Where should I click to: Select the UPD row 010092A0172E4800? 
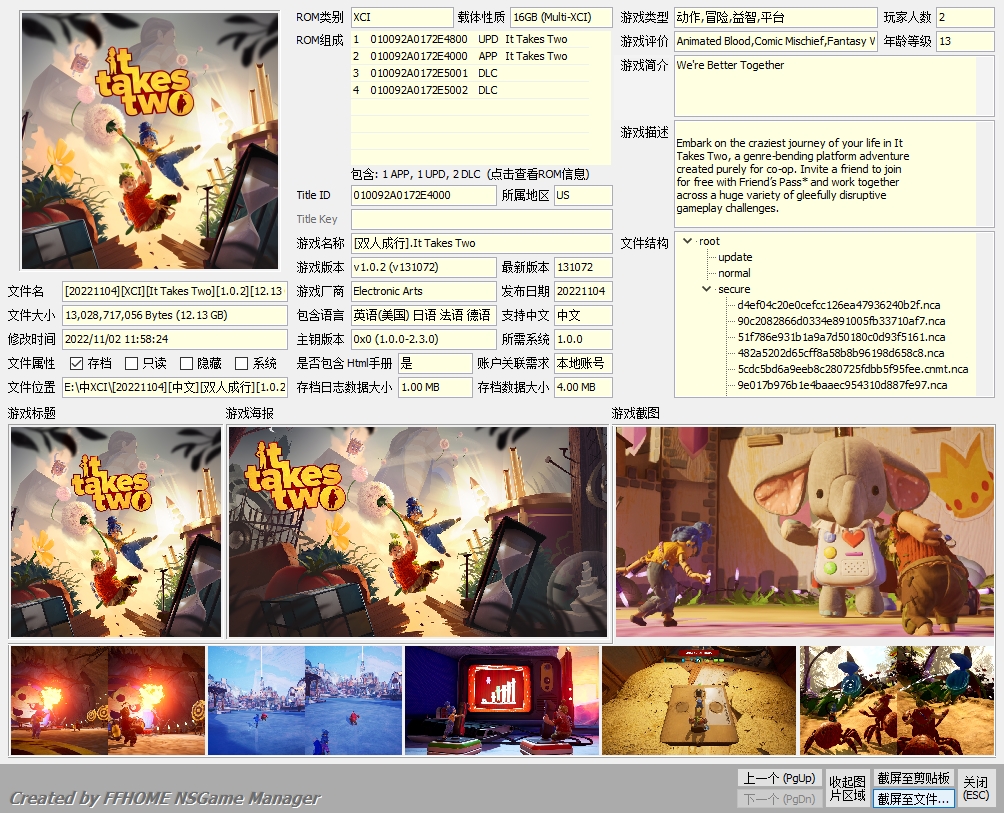pyautogui.click(x=471, y=39)
